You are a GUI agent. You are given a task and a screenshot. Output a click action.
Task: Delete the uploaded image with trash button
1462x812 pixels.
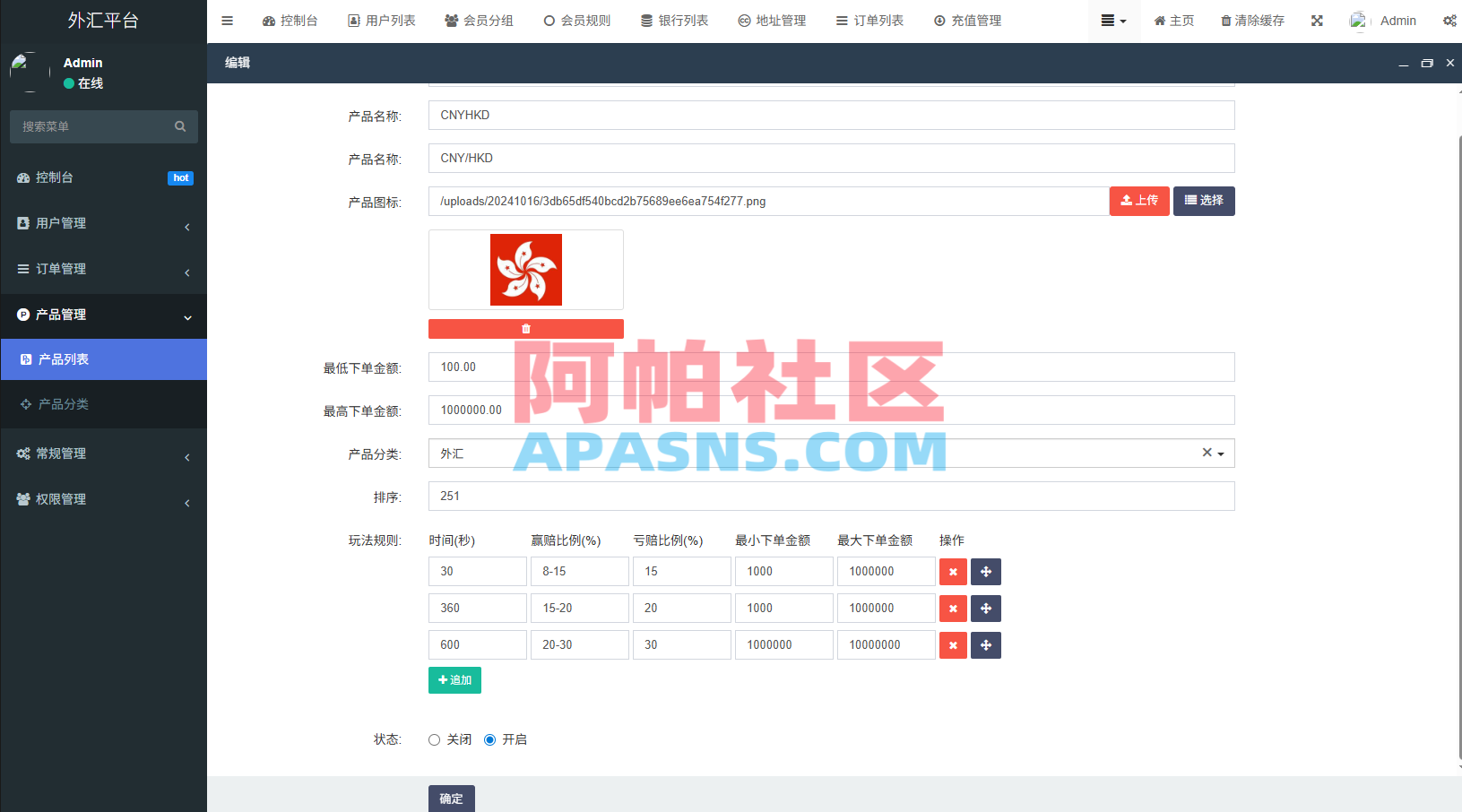pyautogui.click(x=526, y=329)
